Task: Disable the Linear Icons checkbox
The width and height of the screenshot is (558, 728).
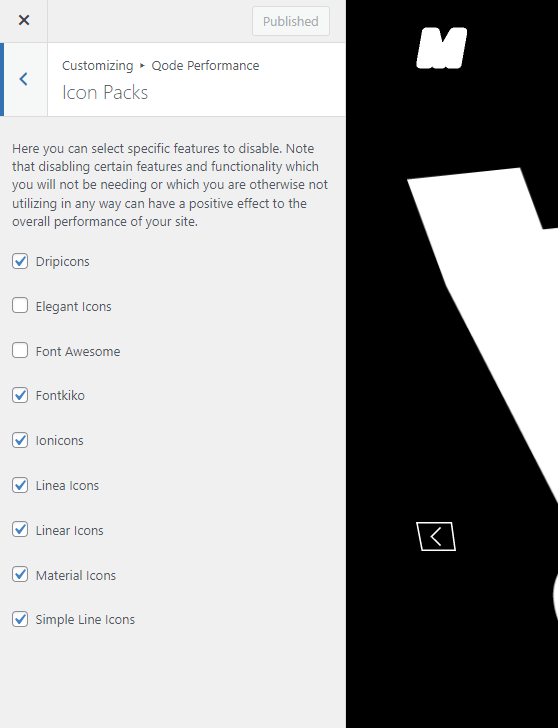Action: click(x=20, y=530)
